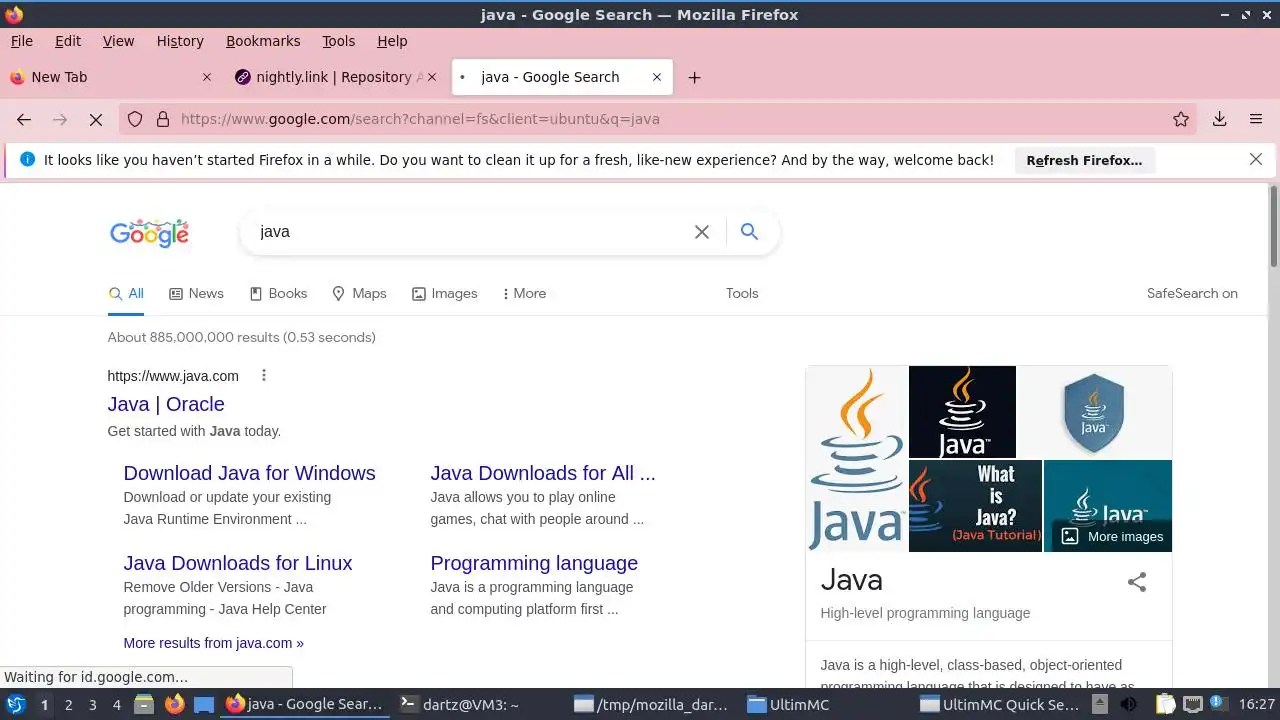Open the volume speaker tray icon
The image size is (1280, 720).
coord(1128,705)
